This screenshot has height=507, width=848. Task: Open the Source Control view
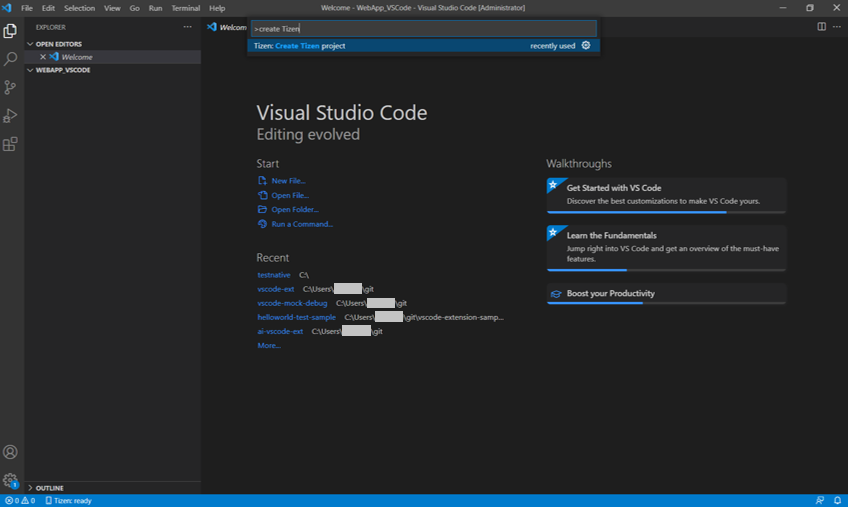pos(11,87)
